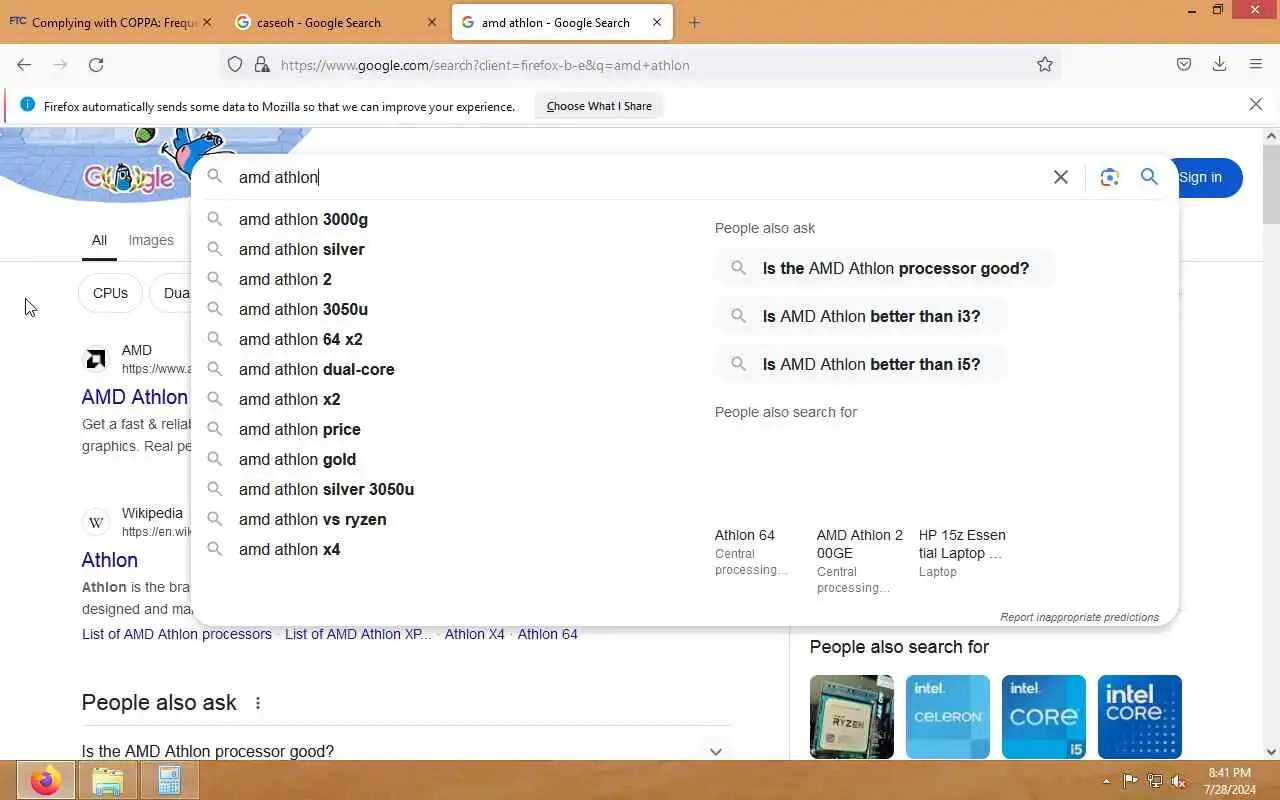Click inside the Google search input field
The width and height of the screenshot is (1280, 800).
point(640,177)
